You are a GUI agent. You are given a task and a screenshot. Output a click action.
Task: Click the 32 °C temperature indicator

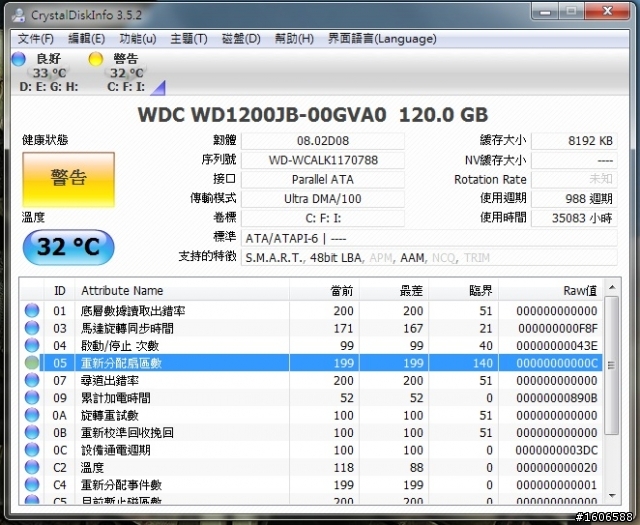69,247
